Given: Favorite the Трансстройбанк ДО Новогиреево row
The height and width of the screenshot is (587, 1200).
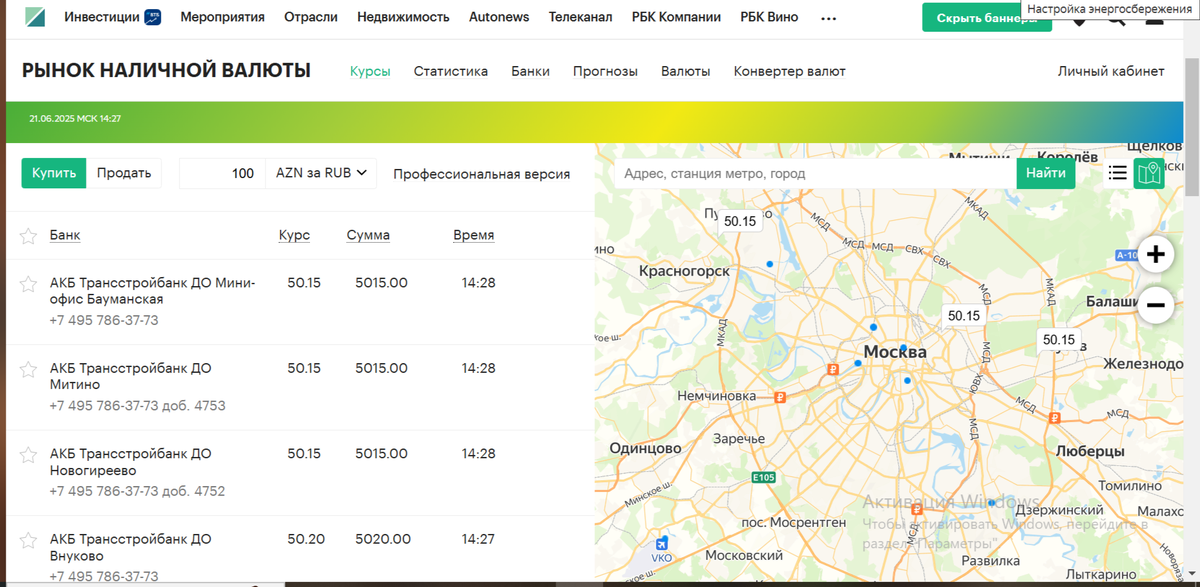Looking at the screenshot, I should click(x=28, y=455).
